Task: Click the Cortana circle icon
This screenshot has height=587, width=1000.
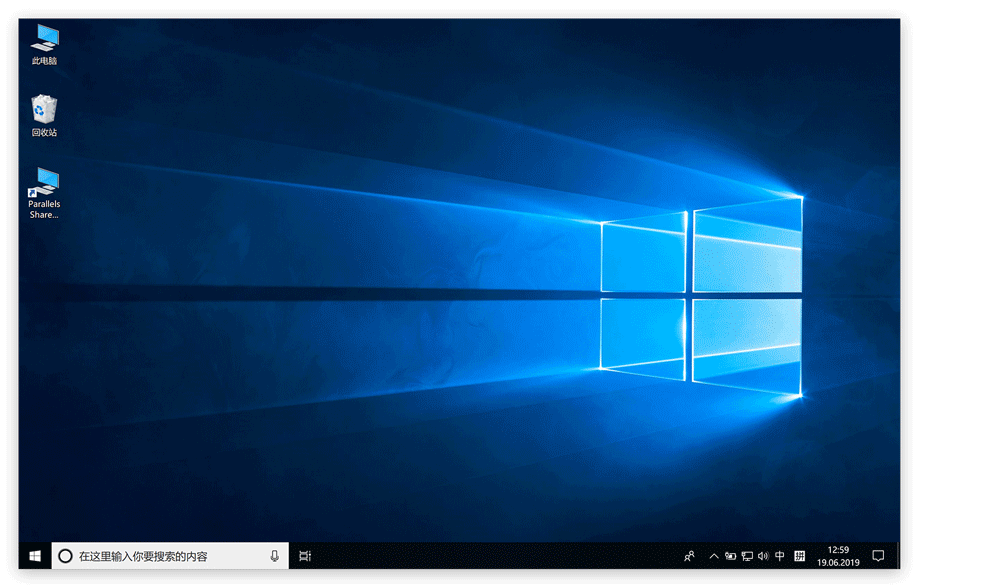Action: click(65, 556)
